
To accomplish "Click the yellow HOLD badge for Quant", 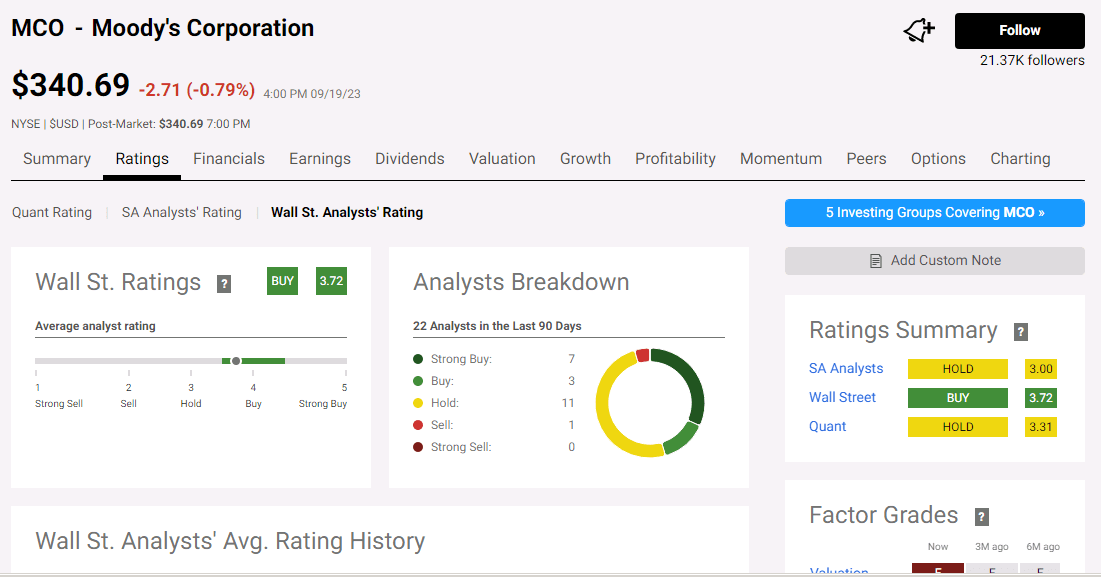I will click(958, 427).
